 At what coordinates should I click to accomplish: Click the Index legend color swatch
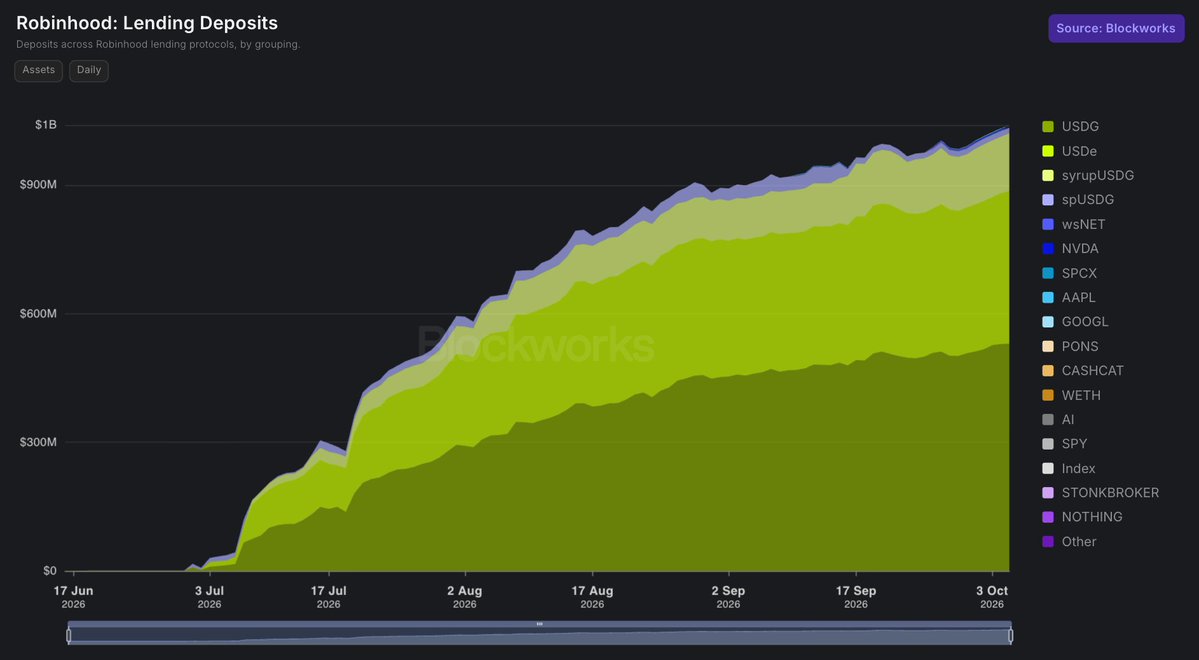click(1048, 469)
